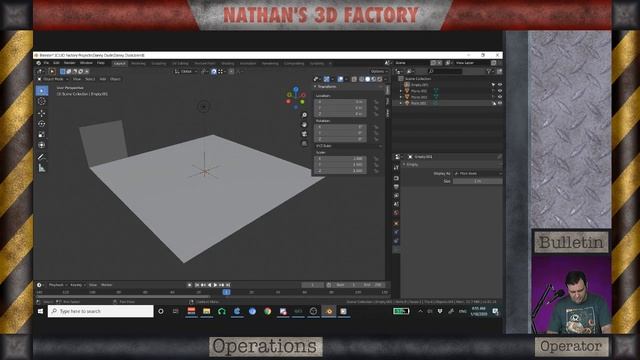Toggle the Location X lock

pos(376,102)
